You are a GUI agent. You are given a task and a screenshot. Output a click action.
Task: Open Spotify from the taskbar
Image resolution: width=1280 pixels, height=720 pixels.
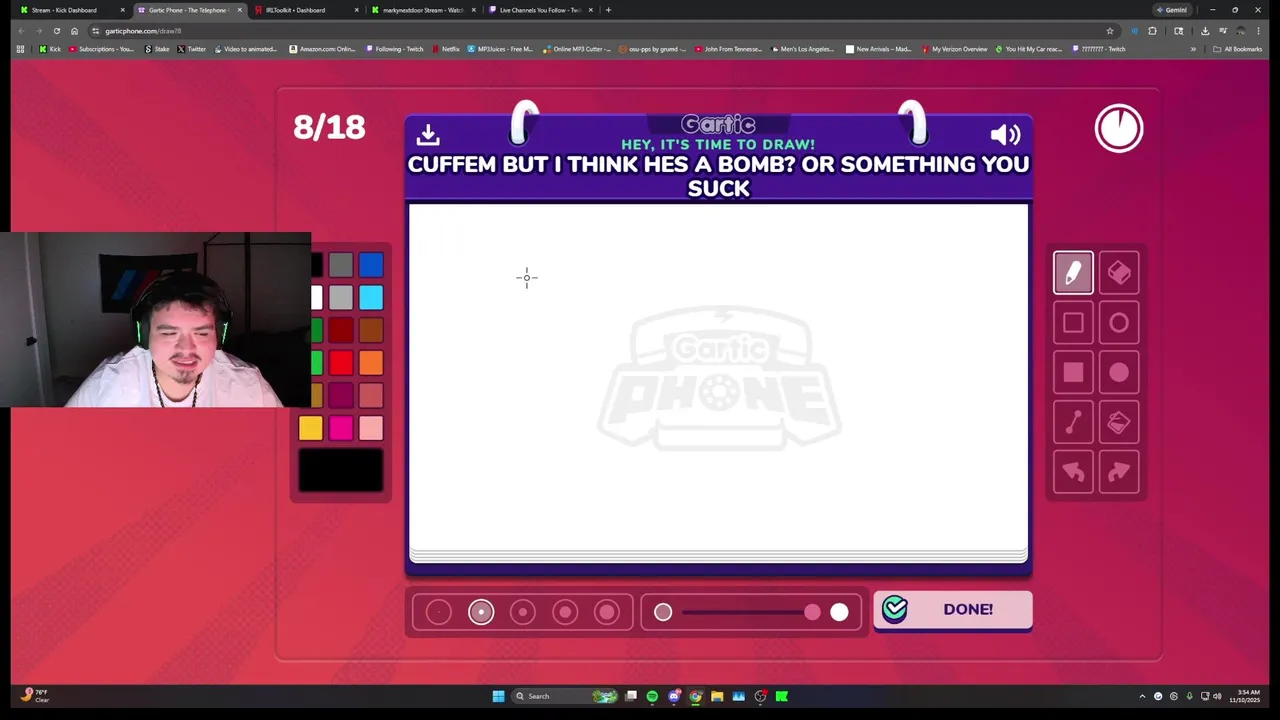pos(652,696)
